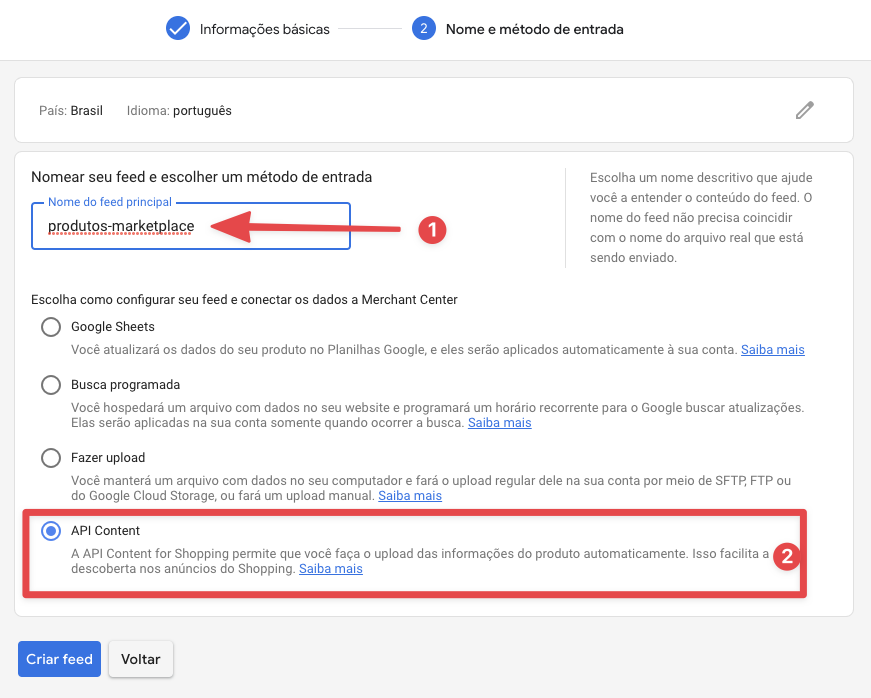The height and width of the screenshot is (698, 871).
Task: Open Saiba mais link under API Content
Action: point(330,569)
